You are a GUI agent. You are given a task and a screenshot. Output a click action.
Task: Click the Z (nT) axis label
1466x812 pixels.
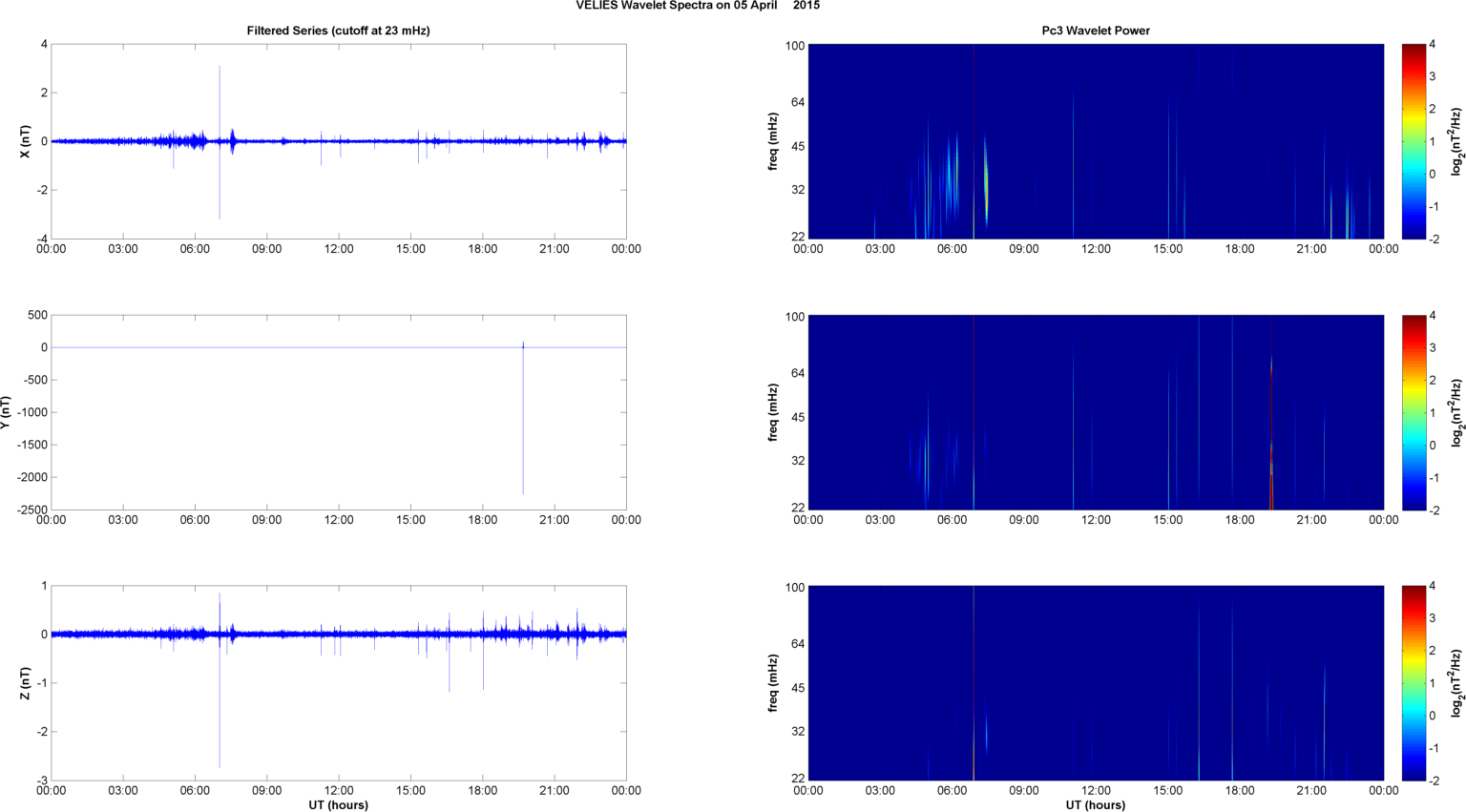[25, 683]
